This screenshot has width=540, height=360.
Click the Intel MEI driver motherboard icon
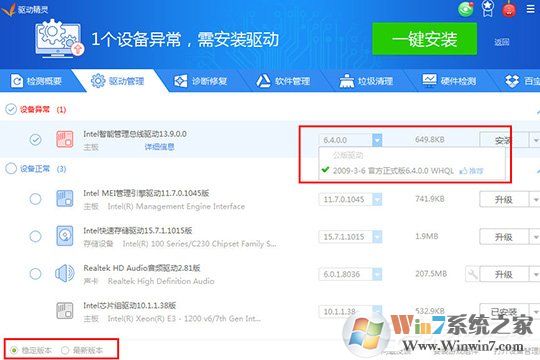click(x=65, y=199)
